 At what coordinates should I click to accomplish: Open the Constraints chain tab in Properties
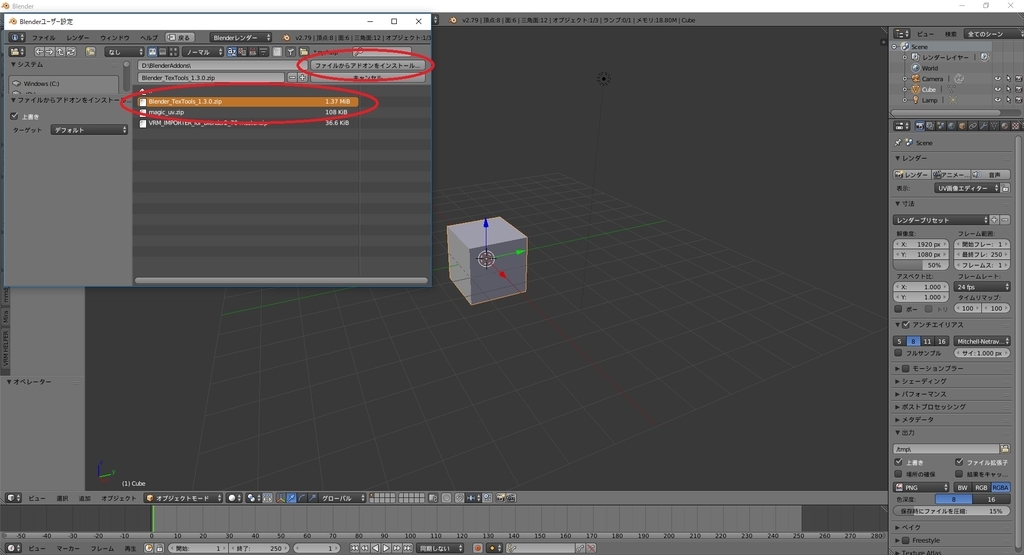coord(973,126)
